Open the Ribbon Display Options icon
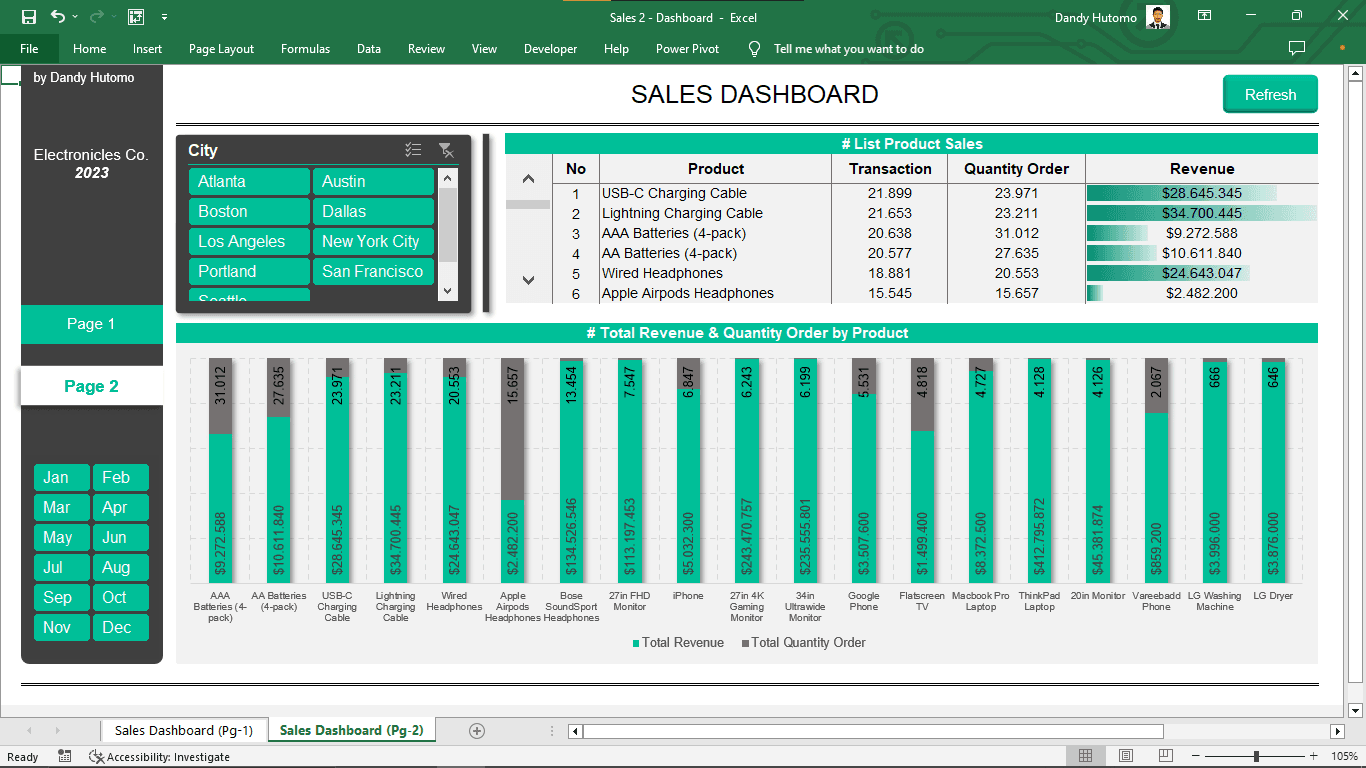The width and height of the screenshot is (1366, 768). click(1205, 17)
